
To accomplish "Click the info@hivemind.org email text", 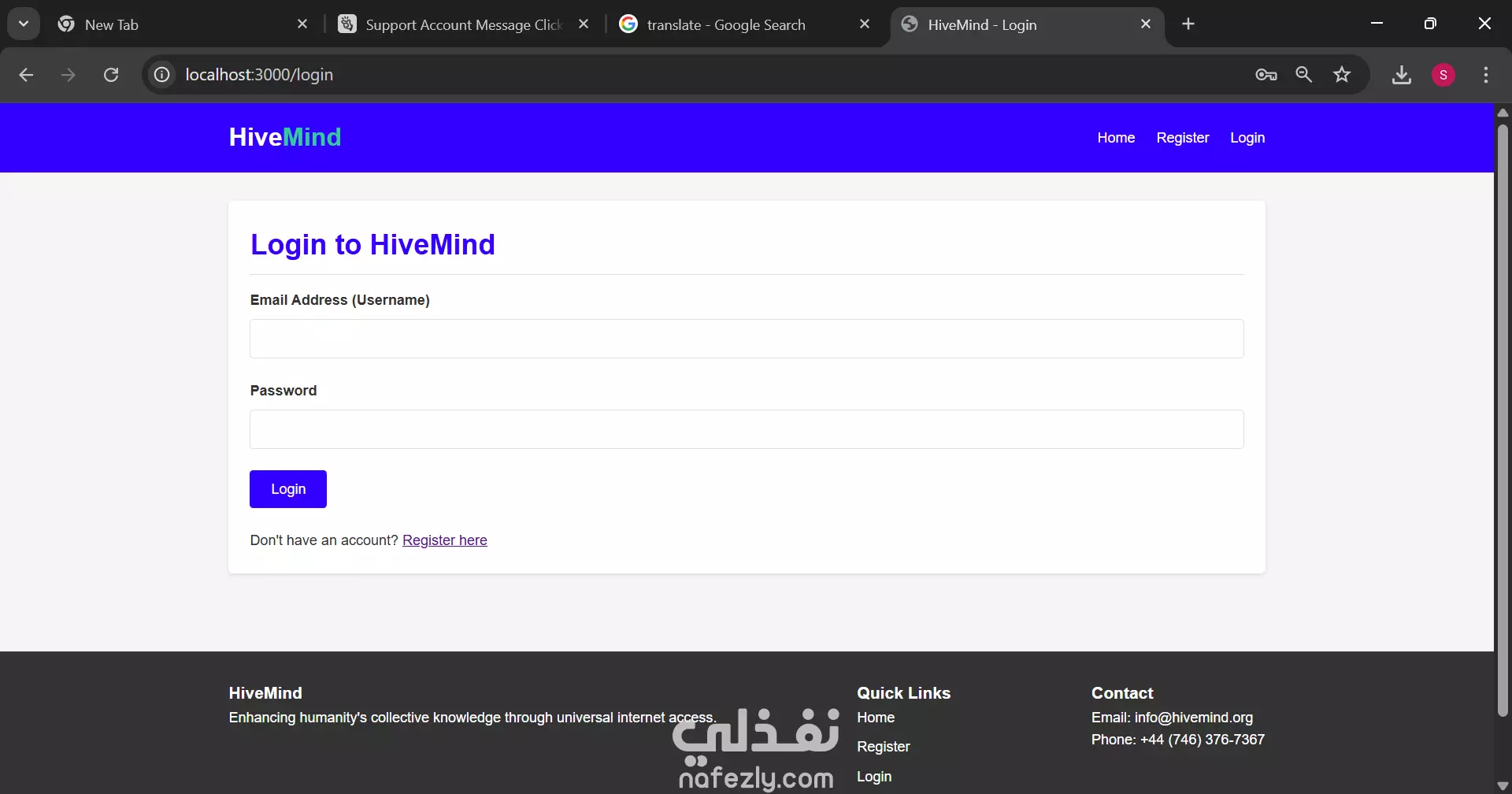I will pos(1194,718).
